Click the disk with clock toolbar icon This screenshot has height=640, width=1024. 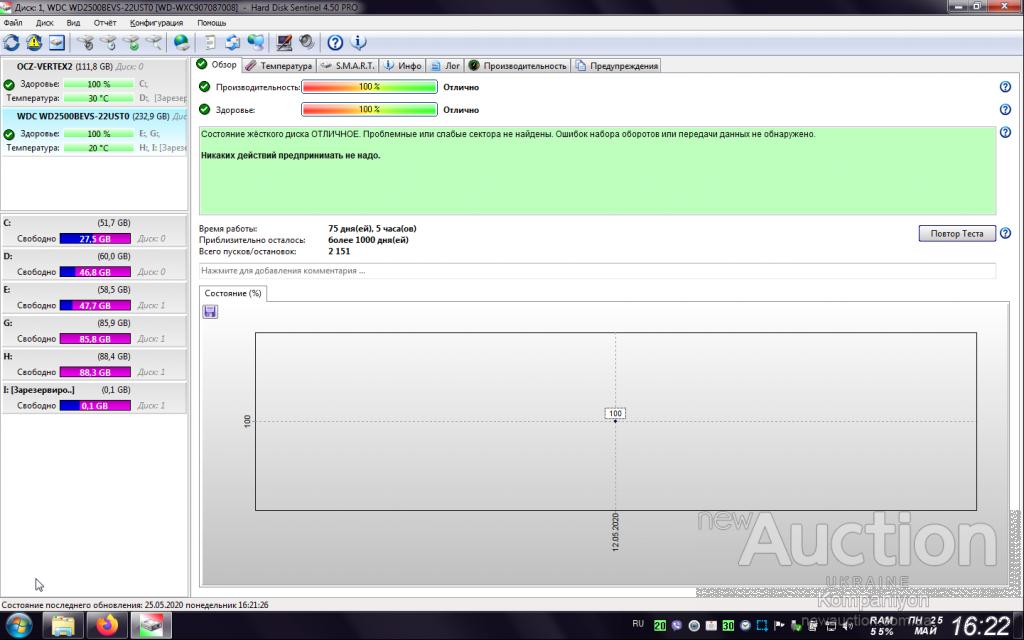(x=108, y=42)
